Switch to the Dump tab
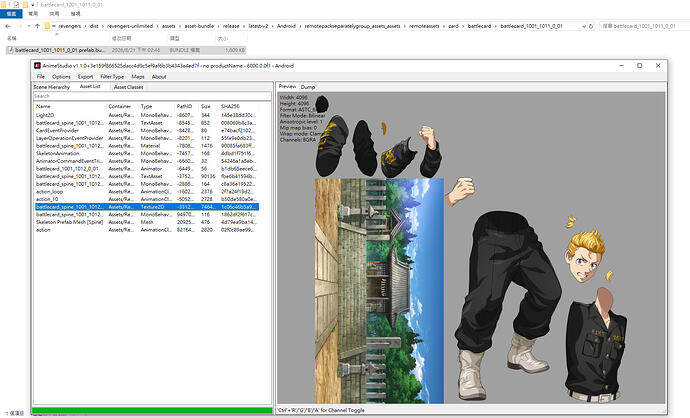The height and width of the screenshot is (418, 690). (x=308, y=87)
